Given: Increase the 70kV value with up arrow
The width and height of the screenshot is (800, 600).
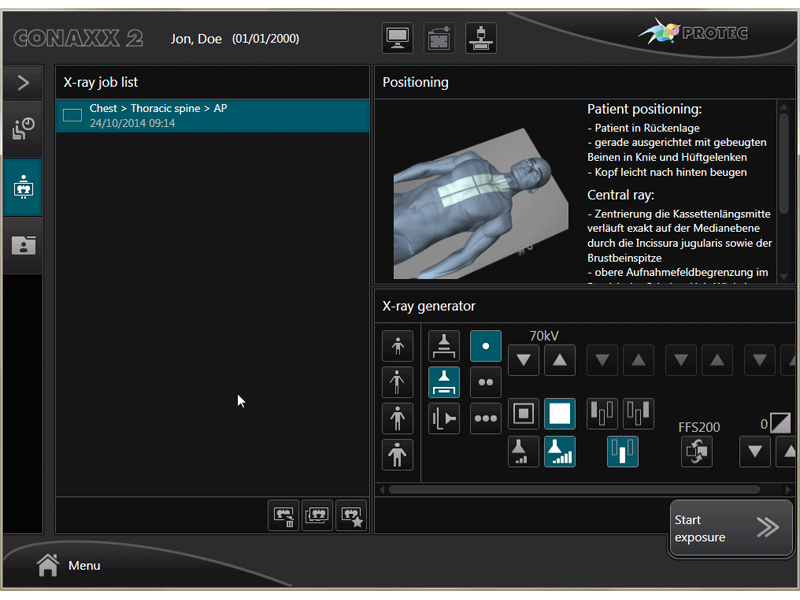Looking at the screenshot, I should [x=559, y=360].
